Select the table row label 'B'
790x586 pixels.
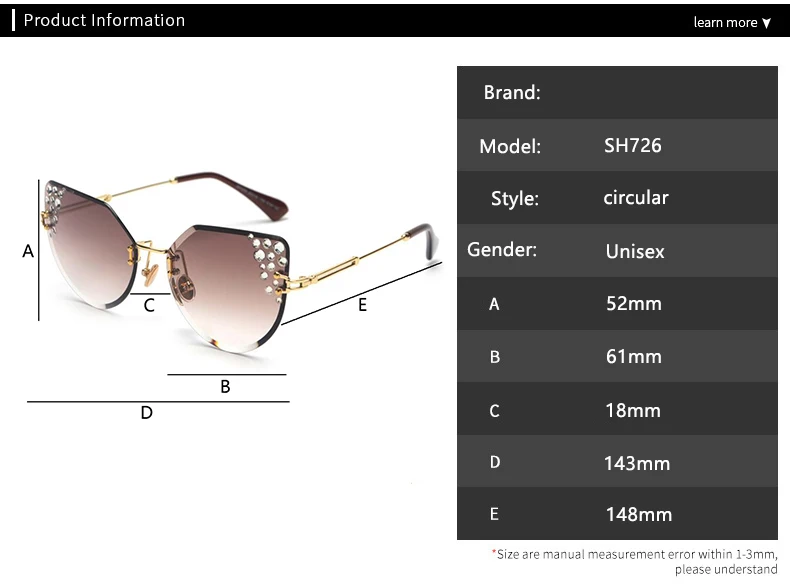[x=495, y=357]
